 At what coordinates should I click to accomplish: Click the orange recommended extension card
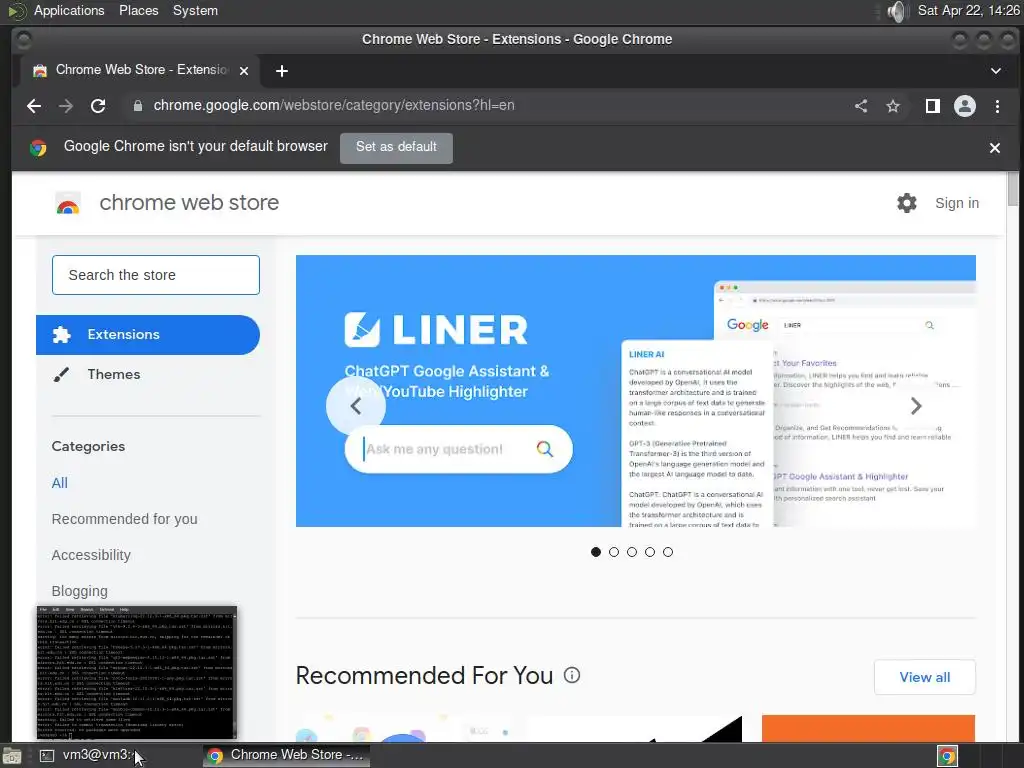868,728
